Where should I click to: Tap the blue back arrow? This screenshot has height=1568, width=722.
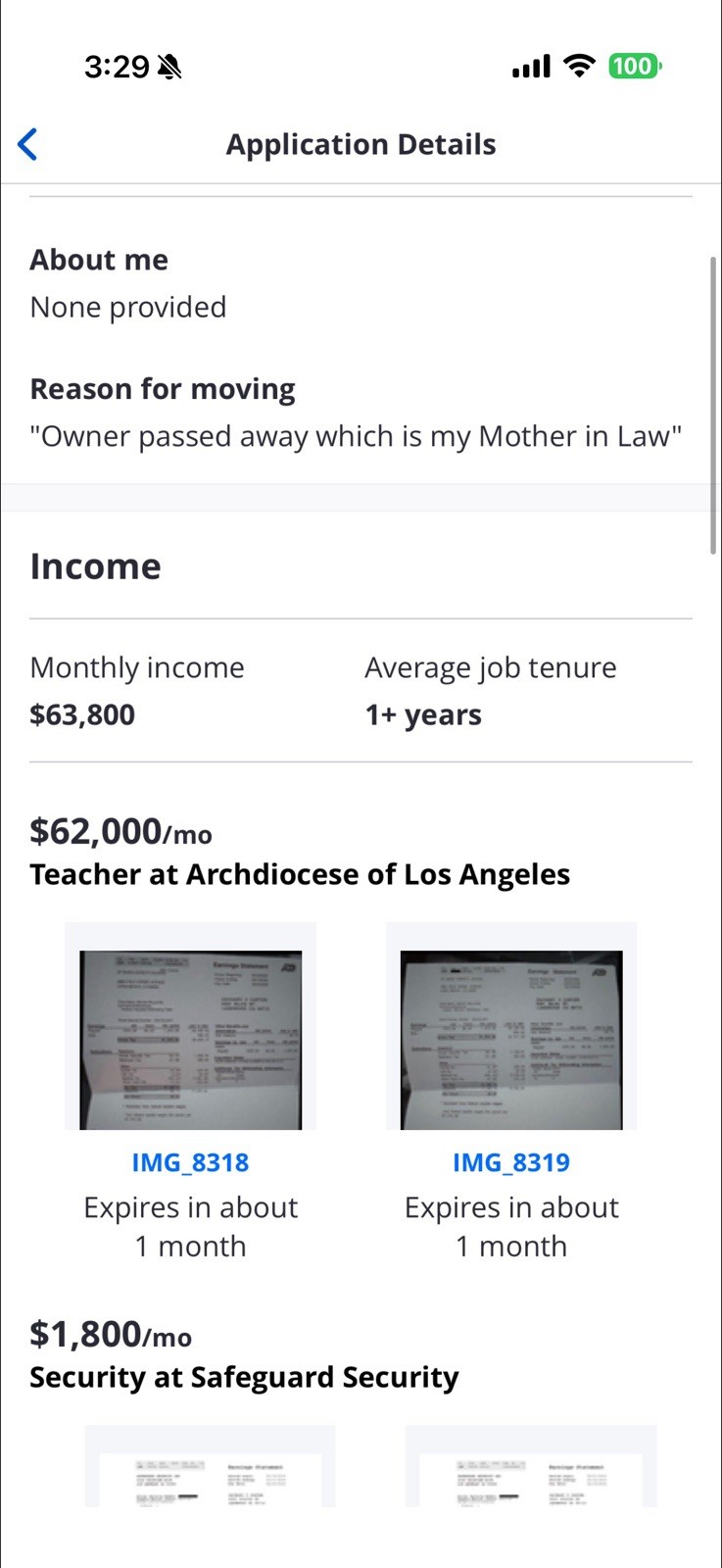(27, 144)
